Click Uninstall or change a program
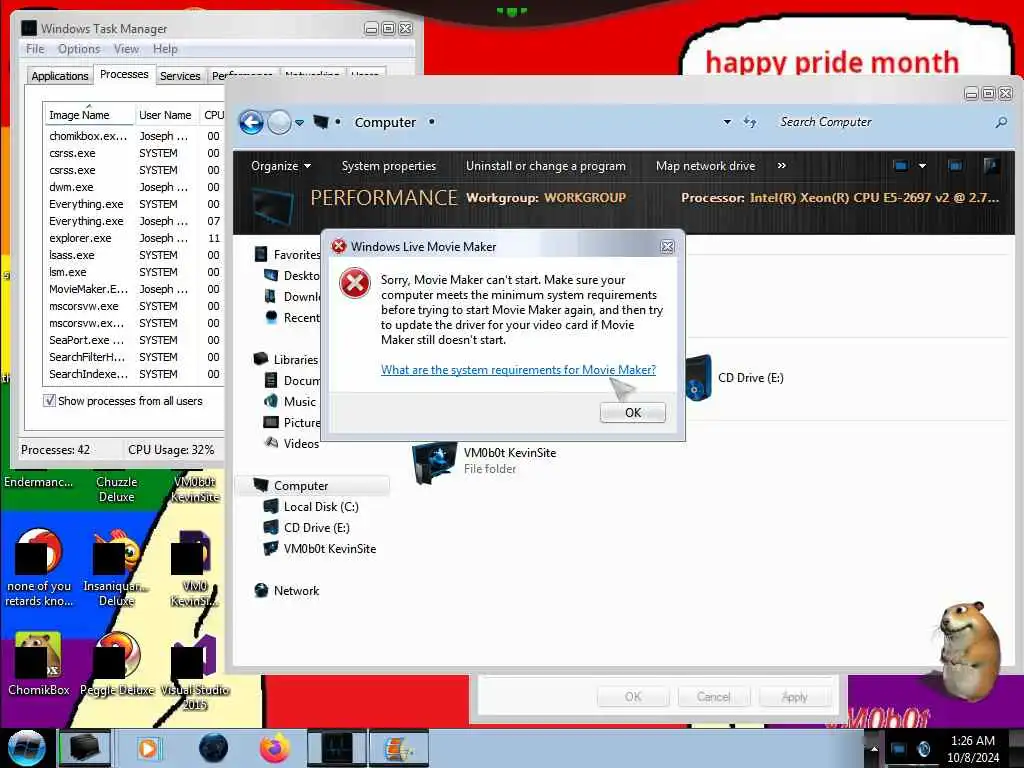The height and width of the screenshot is (768, 1024). pyautogui.click(x=545, y=166)
